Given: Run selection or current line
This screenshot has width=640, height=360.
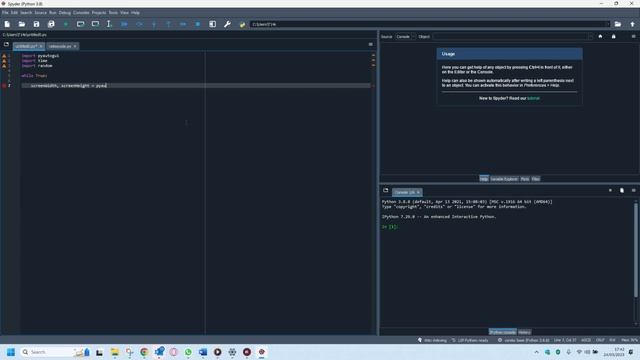Looking at the screenshot, I should click(109, 24).
